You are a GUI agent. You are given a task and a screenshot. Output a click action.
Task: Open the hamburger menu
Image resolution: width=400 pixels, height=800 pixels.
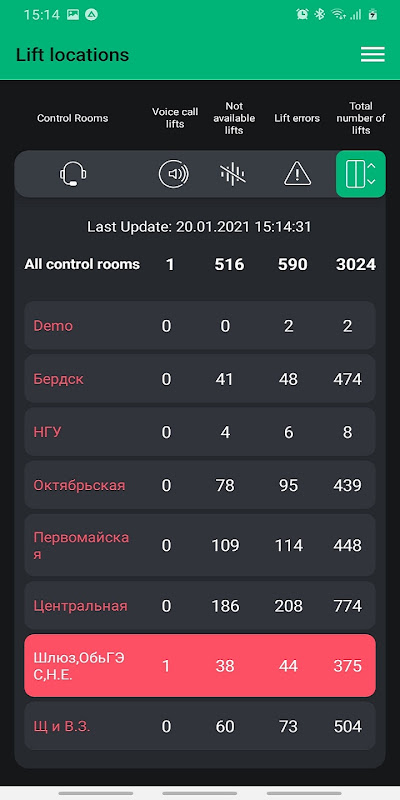pyautogui.click(x=372, y=55)
